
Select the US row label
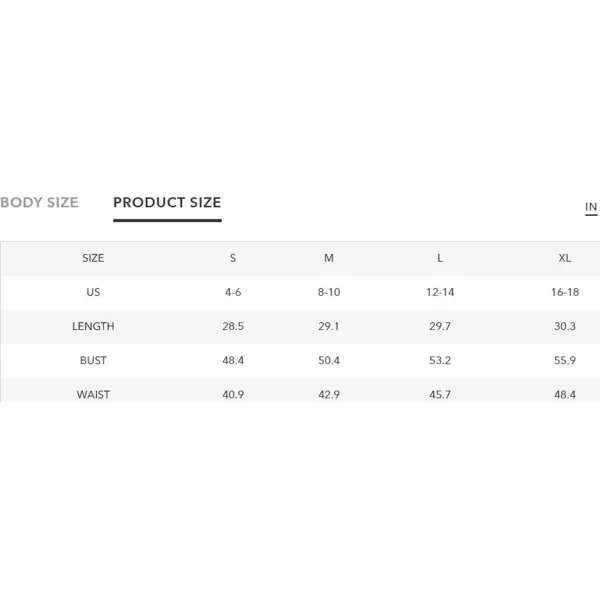tap(93, 292)
